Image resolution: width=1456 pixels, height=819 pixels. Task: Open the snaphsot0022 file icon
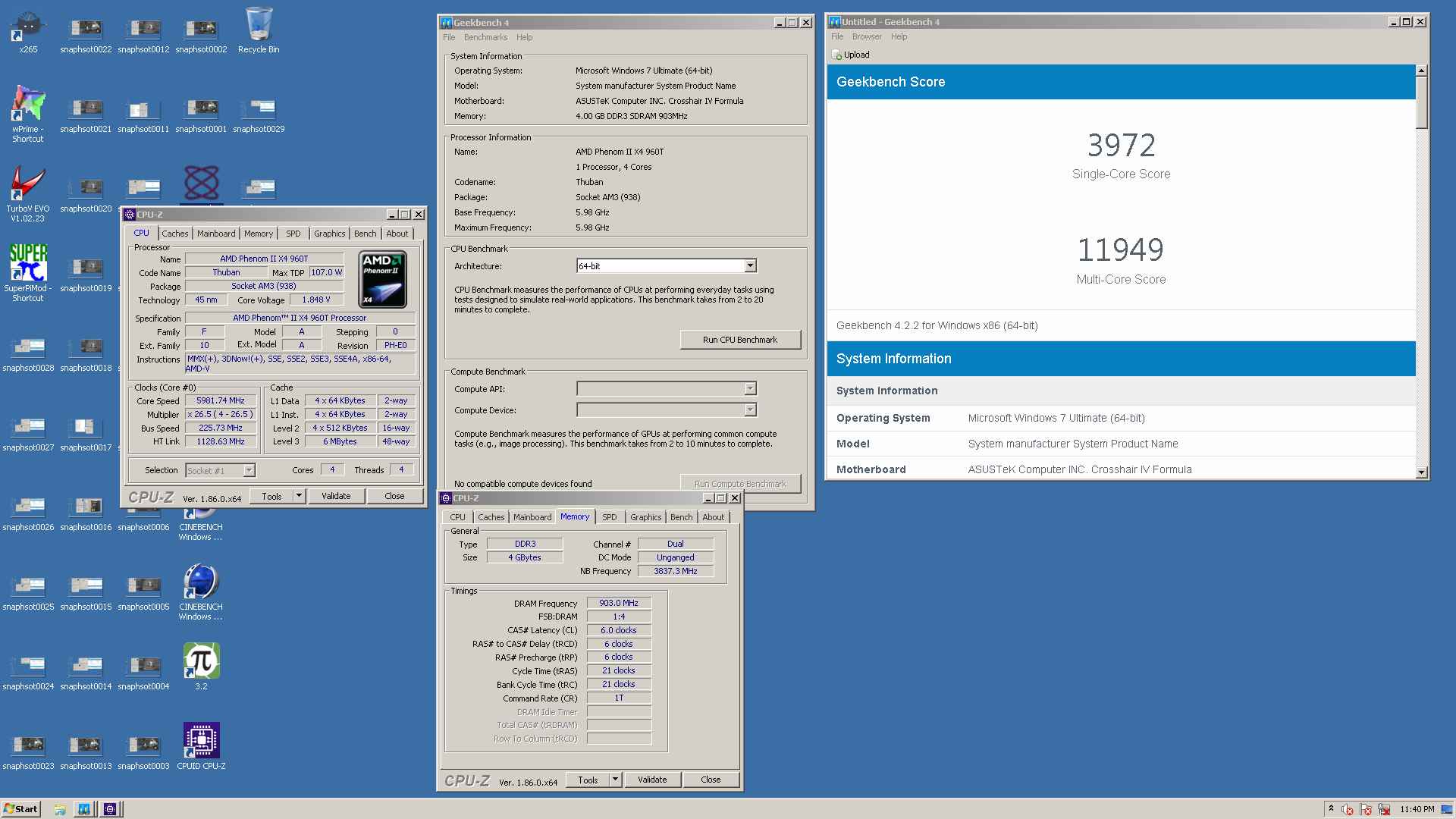coord(86,34)
